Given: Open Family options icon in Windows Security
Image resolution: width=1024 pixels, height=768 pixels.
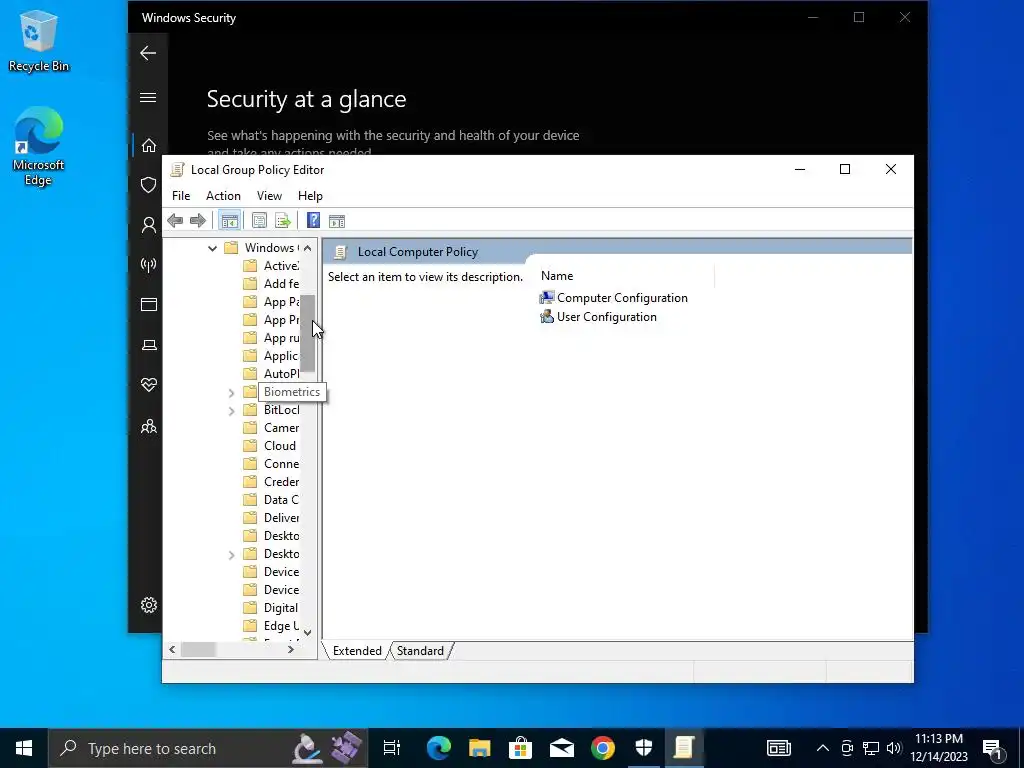Looking at the screenshot, I should 149,426.
